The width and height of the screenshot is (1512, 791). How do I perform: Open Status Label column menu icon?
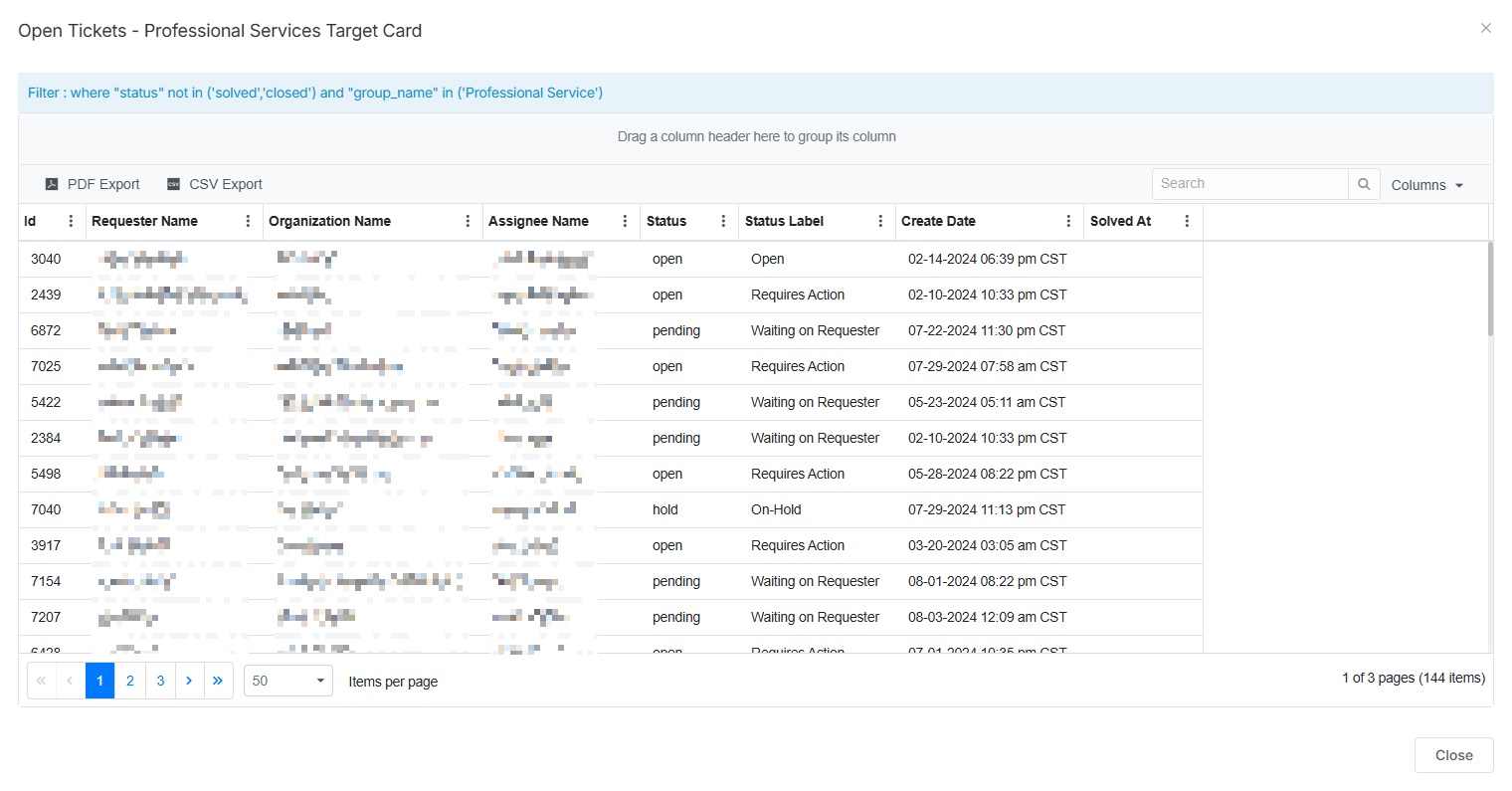[x=880, y=221]
